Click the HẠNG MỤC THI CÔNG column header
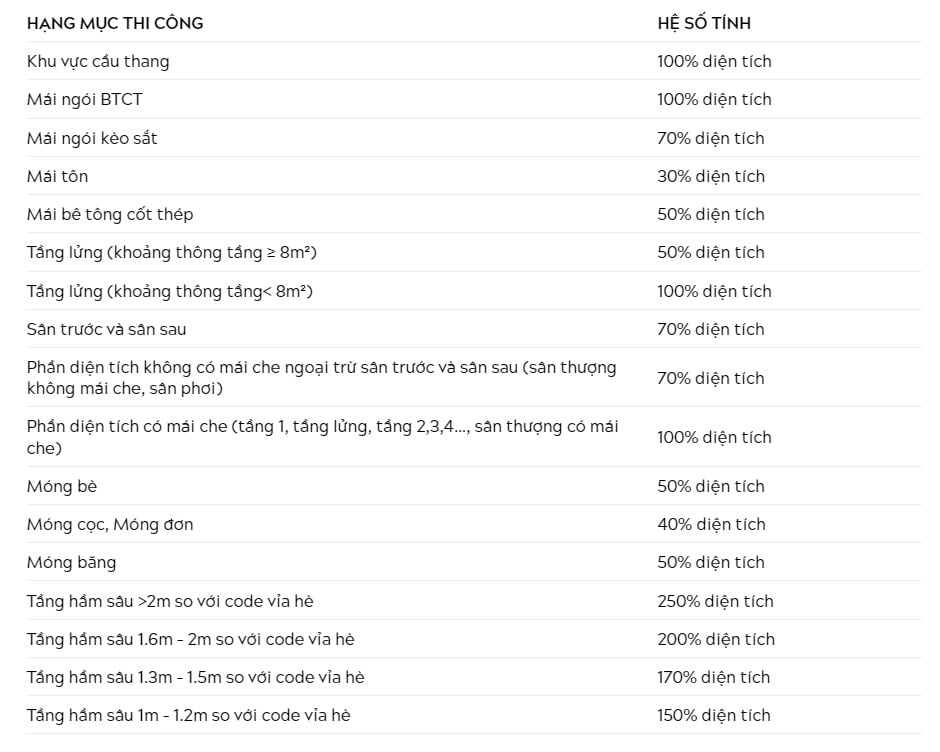This screenshot has width=940, height=752. 115,23
